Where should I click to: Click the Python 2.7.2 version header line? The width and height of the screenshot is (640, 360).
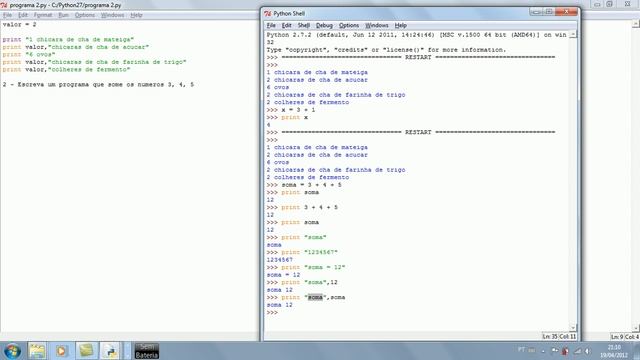(x=416, y=35)
